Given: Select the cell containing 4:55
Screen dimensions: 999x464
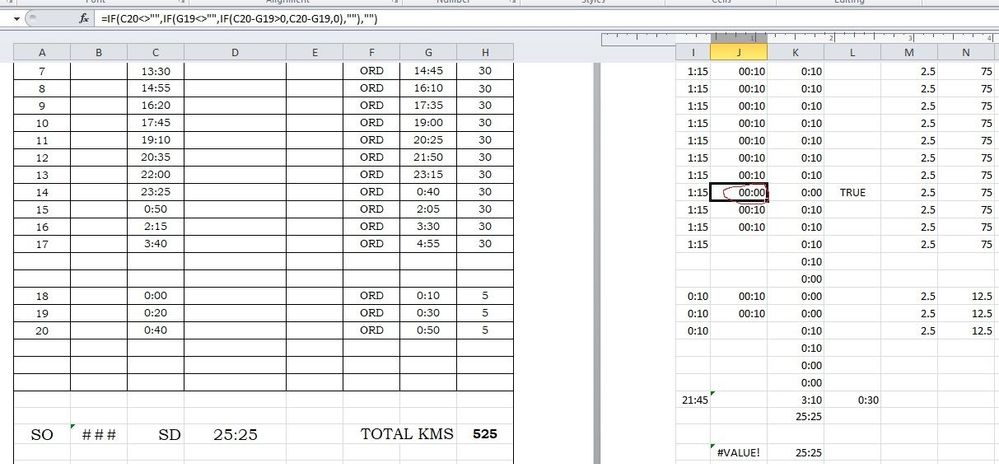Looking at the screenshot, I should point(428,243).
